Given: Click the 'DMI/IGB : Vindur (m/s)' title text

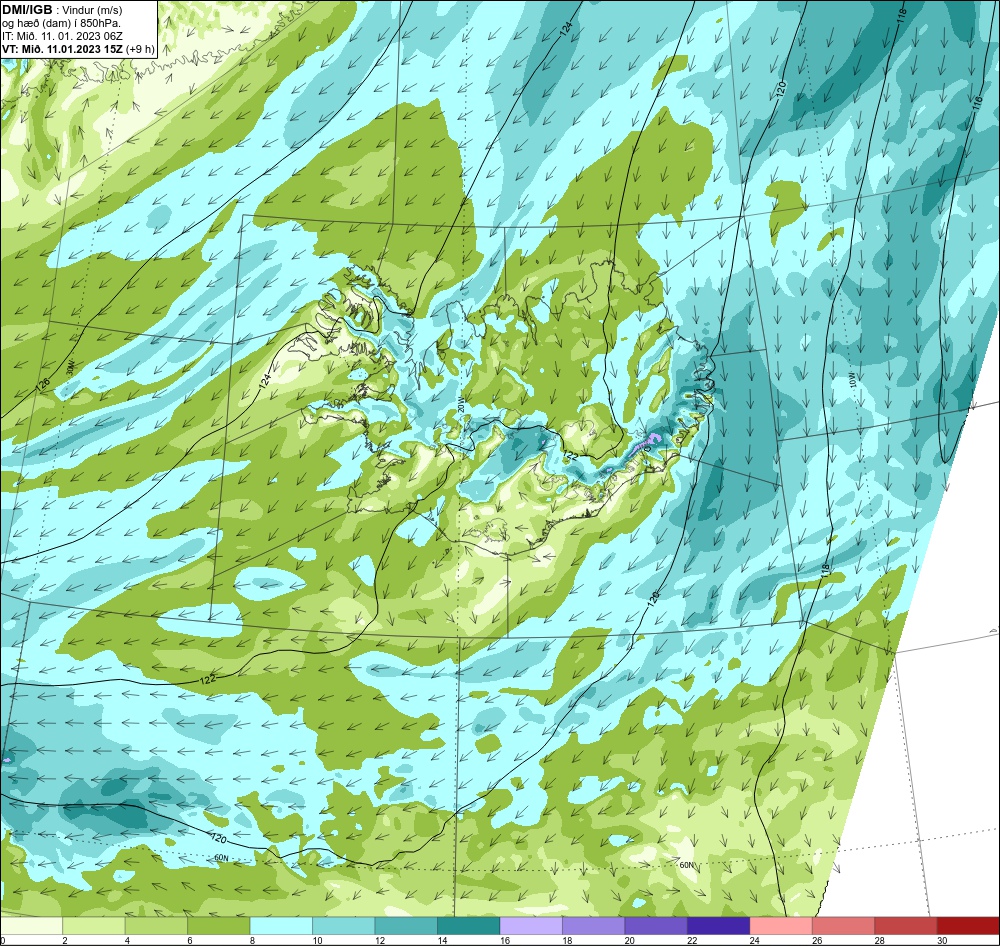Looking at the screenshot, I should [x=62, y=10].
